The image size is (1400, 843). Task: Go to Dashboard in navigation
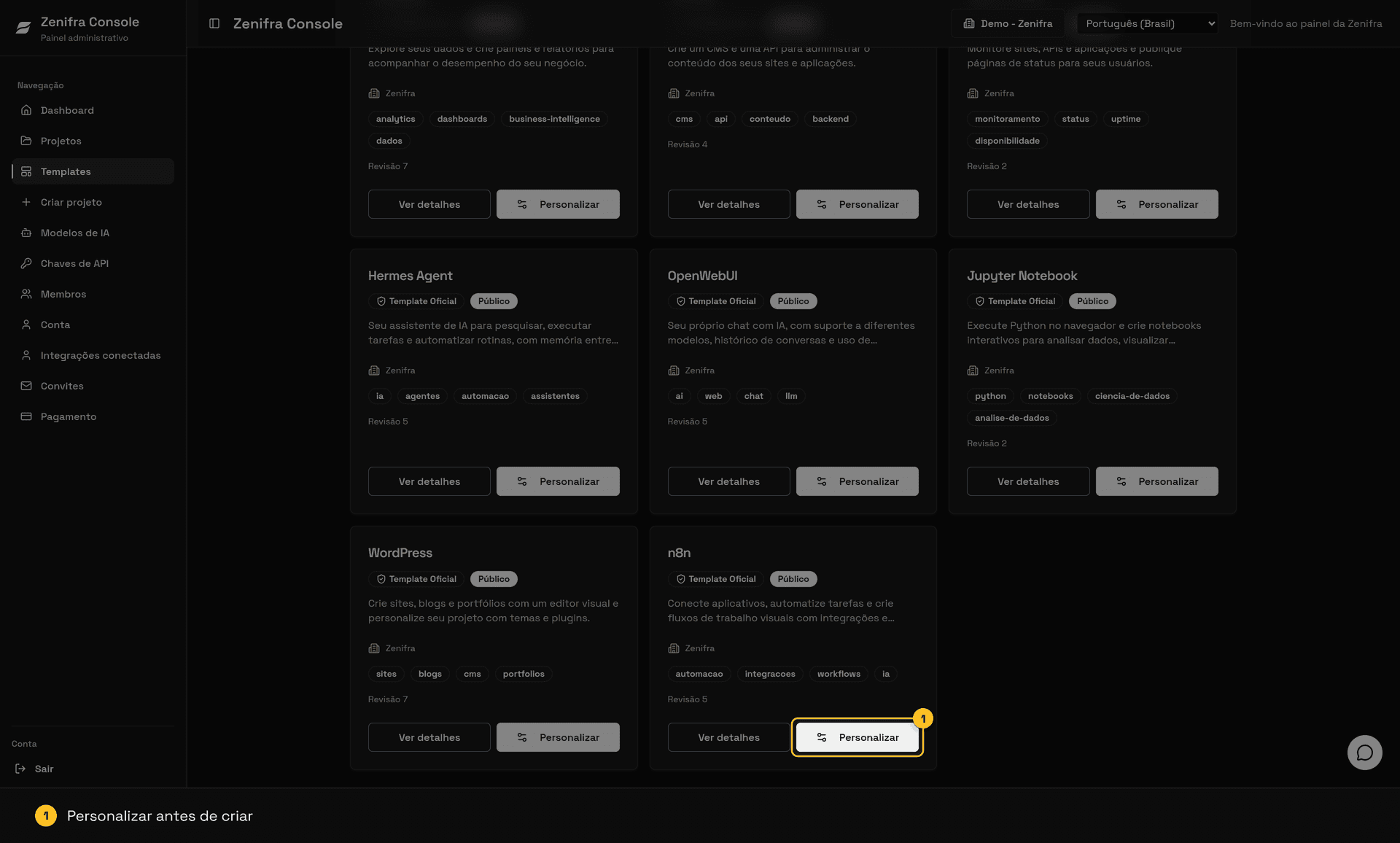point(93,110)
